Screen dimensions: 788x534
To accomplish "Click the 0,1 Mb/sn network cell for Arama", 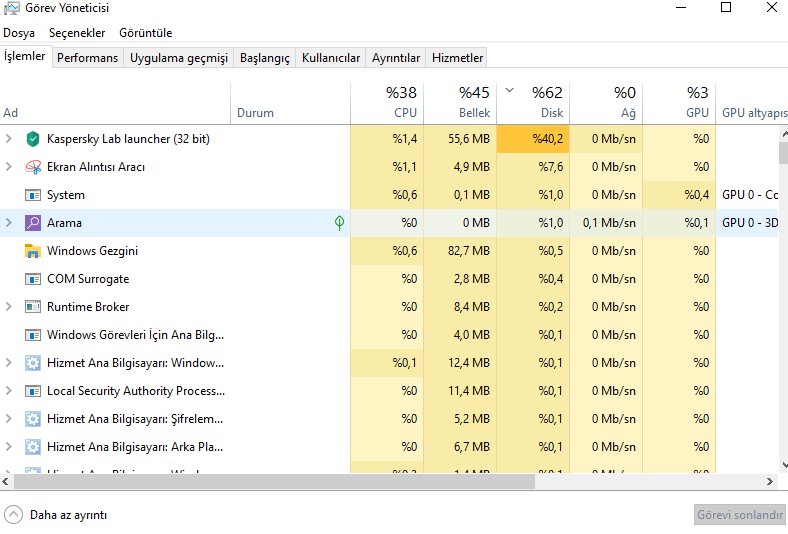I will [606, 223].
